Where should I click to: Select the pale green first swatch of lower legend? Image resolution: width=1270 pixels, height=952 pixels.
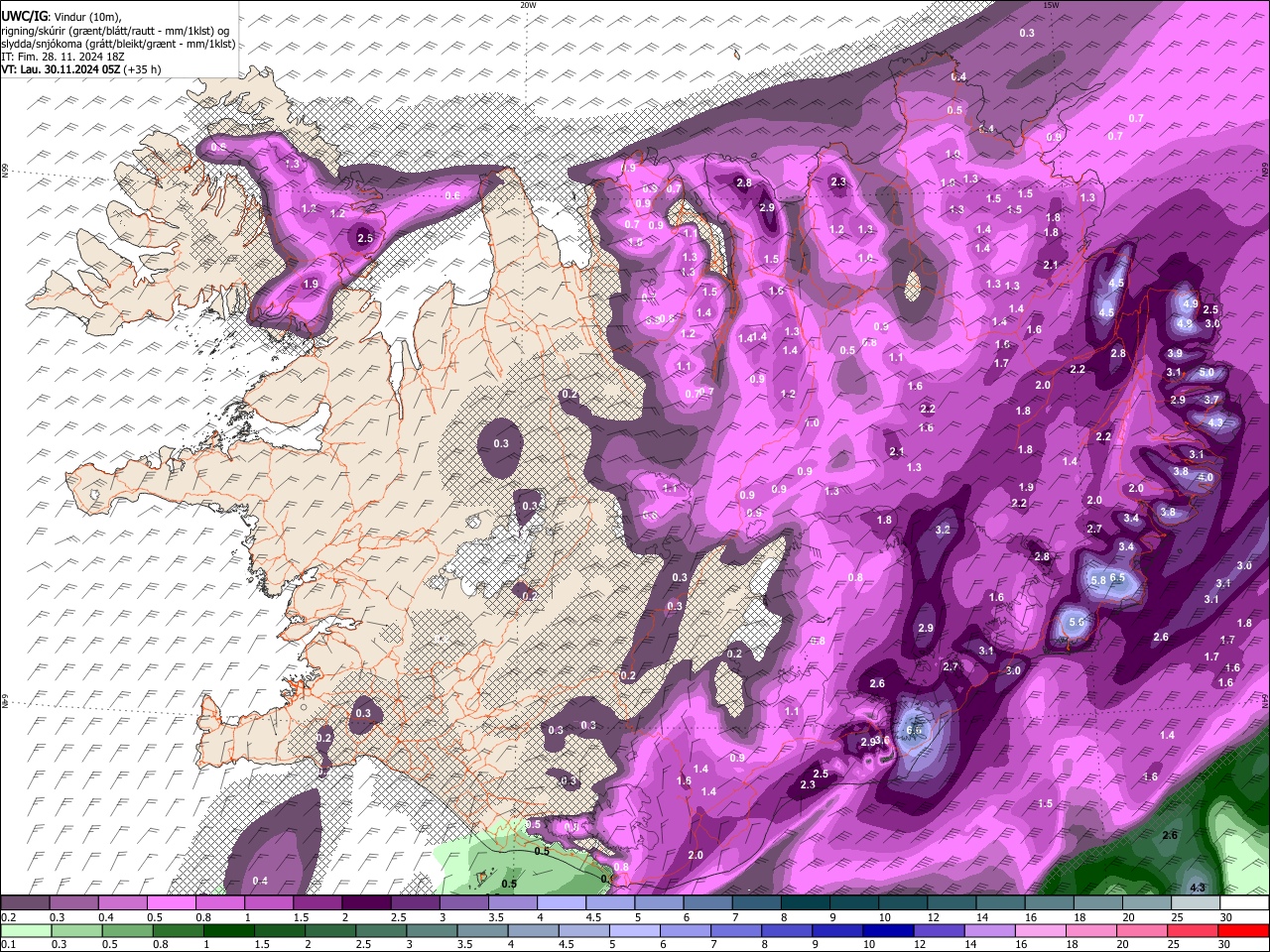tap(25, 930)
